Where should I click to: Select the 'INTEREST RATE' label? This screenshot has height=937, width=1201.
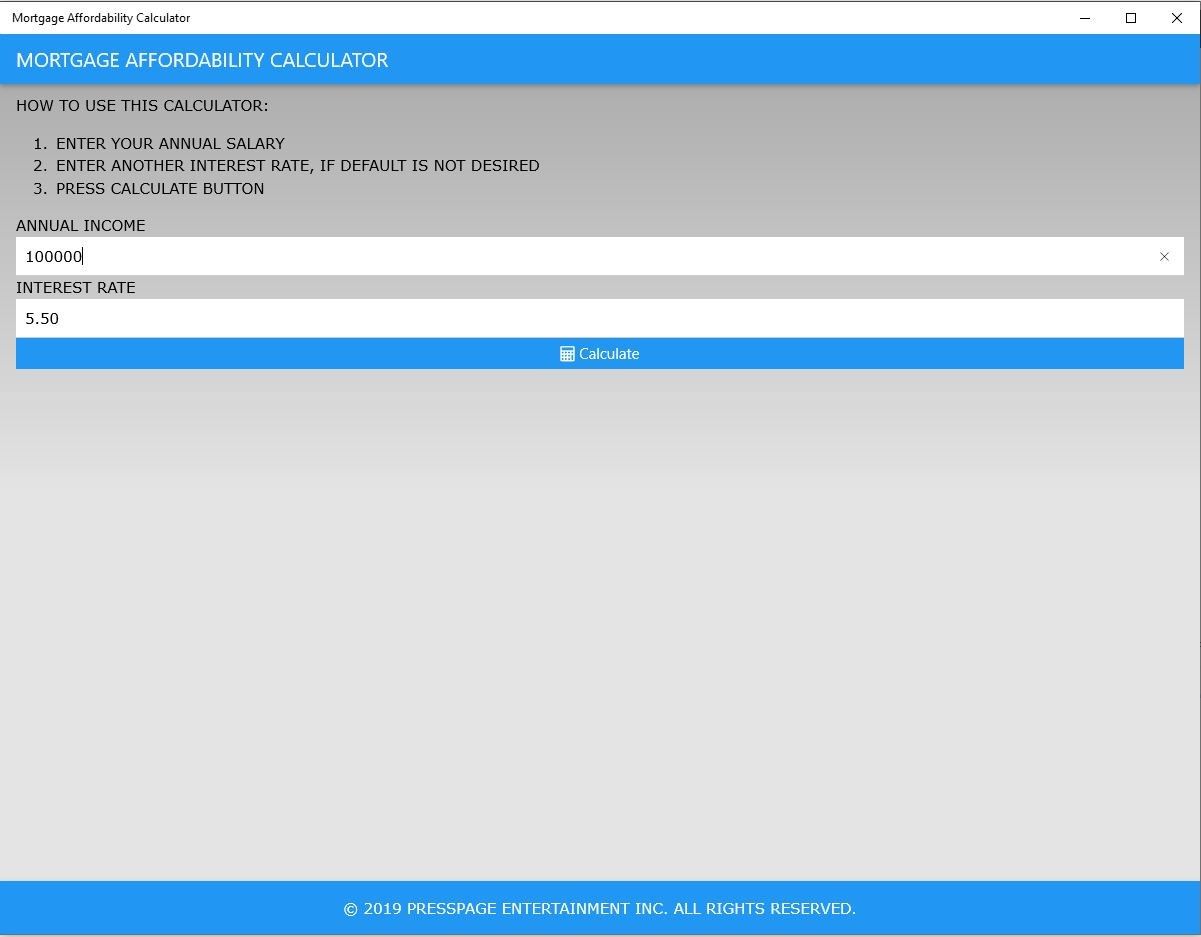[75, 287]
